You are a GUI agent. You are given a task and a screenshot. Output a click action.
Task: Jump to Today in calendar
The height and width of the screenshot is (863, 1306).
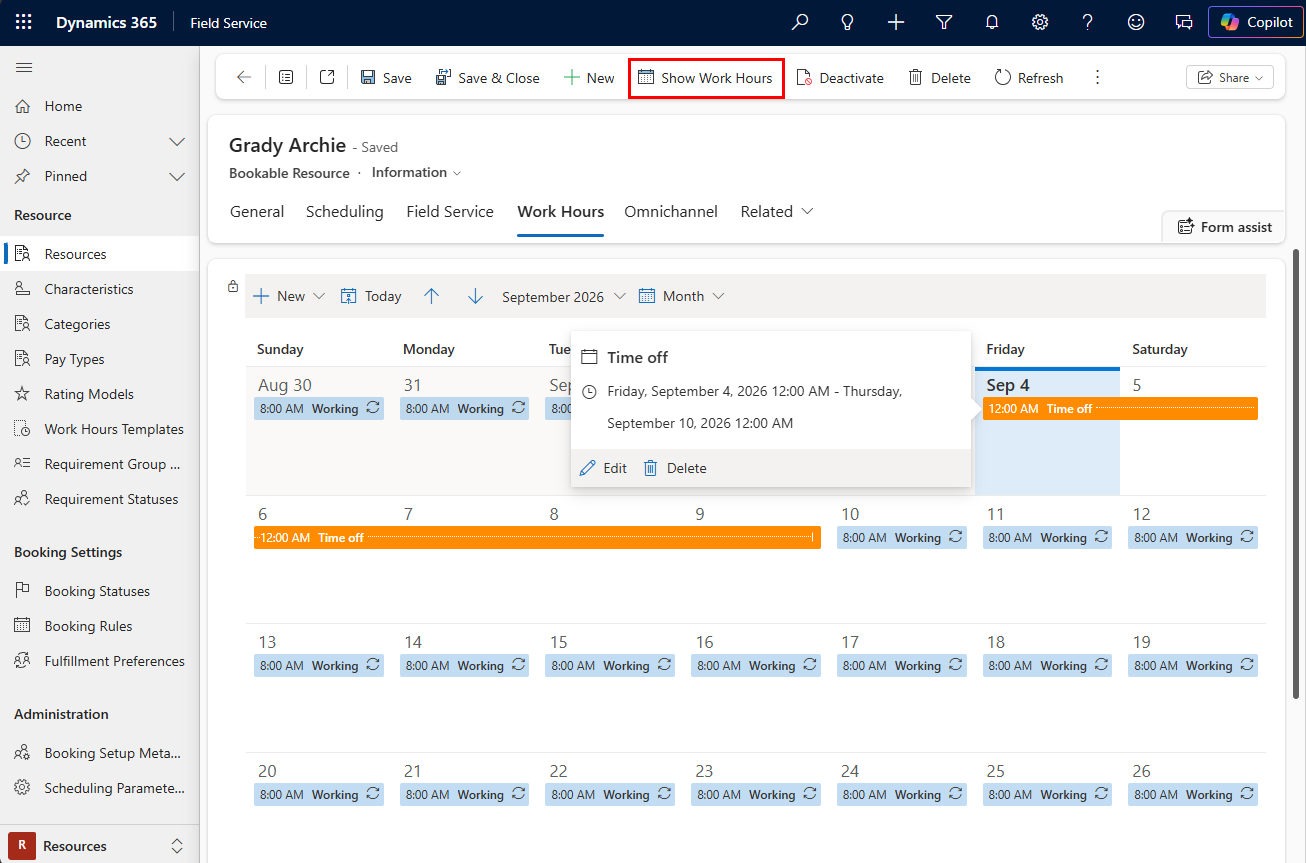[x=371, y=296]
